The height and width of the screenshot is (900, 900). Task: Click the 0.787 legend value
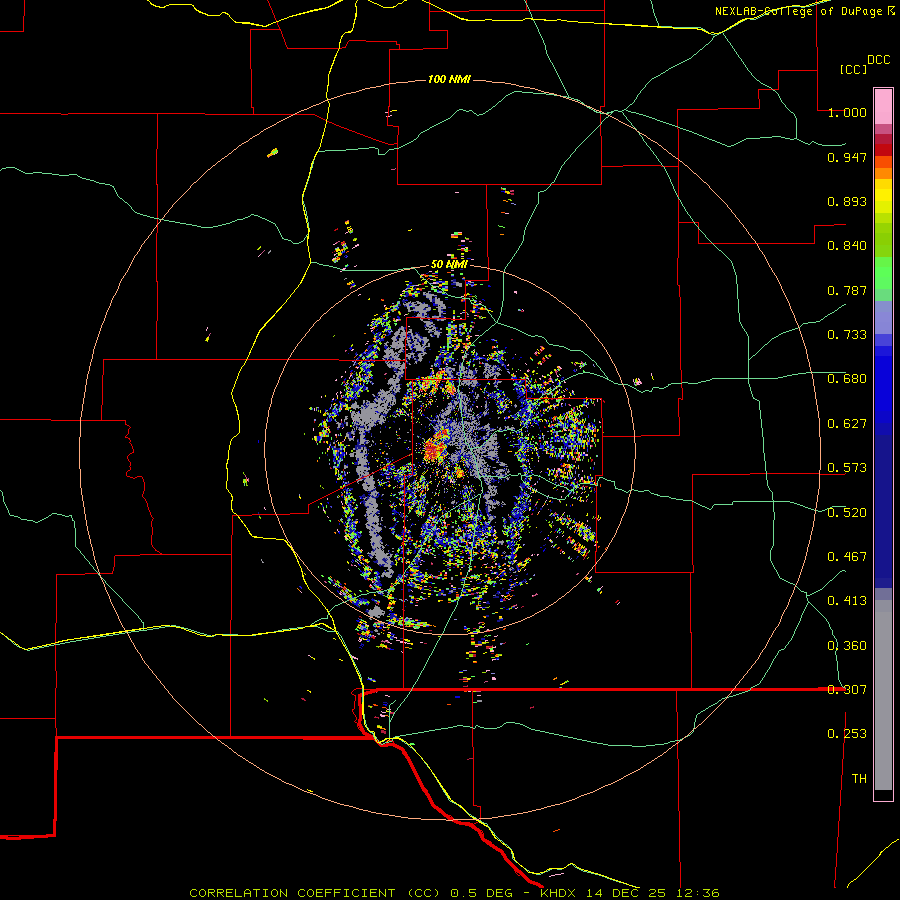[x=847, y=290]
